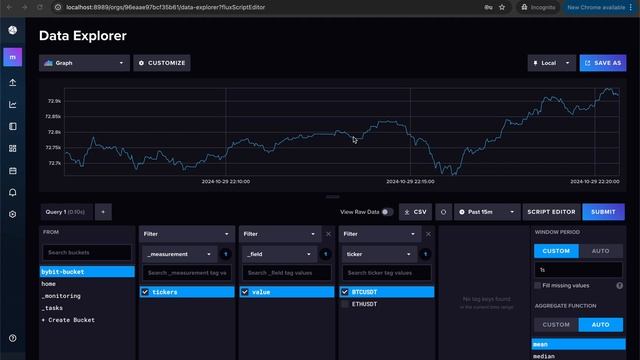Open the InfluxDB logo home icon

pyautogui.click(x=13, y=30)
